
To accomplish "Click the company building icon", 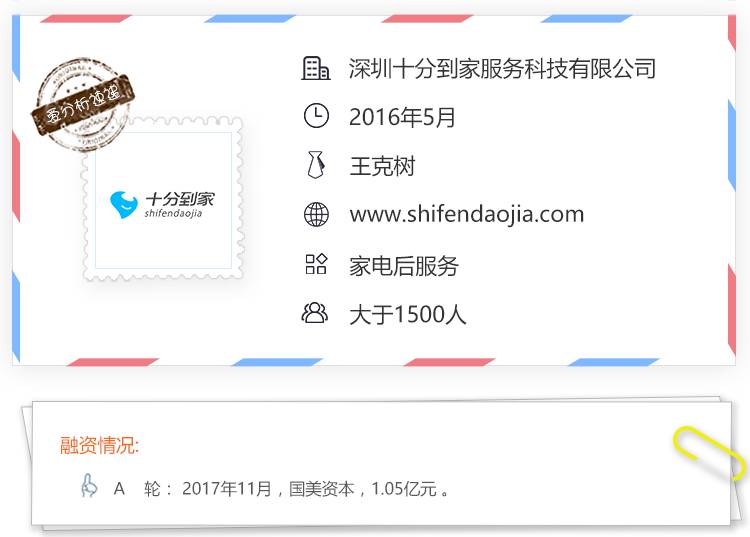I will point(316,68).
